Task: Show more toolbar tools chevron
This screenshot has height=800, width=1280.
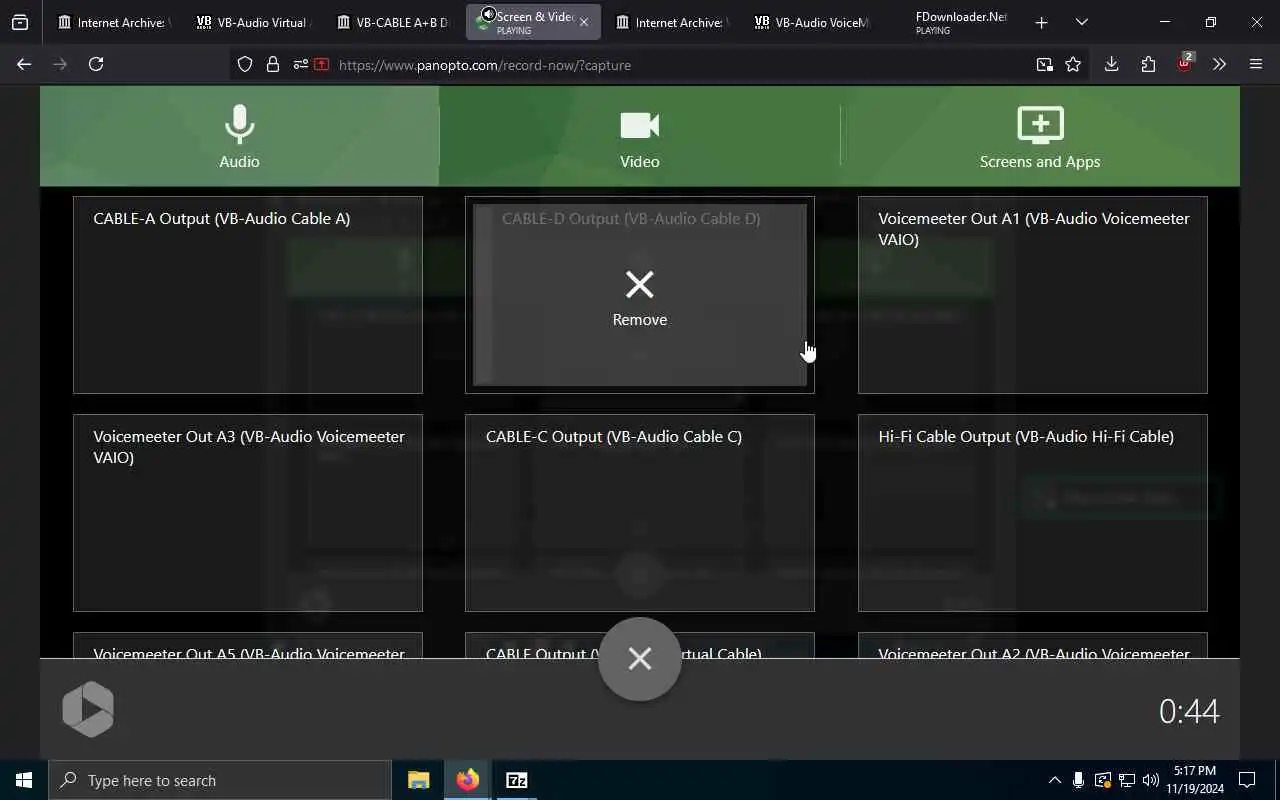Action: coord(1219,64)
